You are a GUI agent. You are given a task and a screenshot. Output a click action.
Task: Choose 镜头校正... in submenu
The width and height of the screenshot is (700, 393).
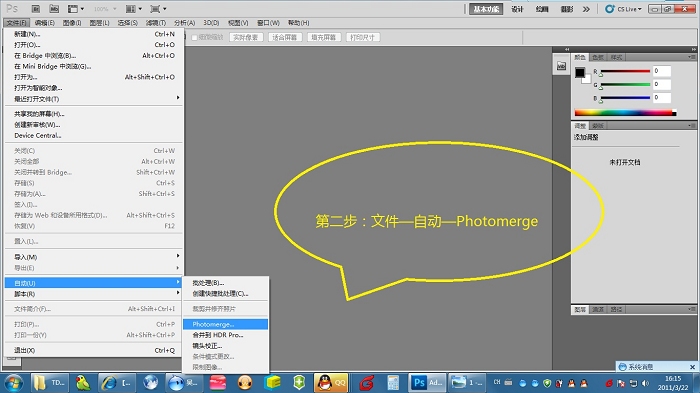(225, 346)
